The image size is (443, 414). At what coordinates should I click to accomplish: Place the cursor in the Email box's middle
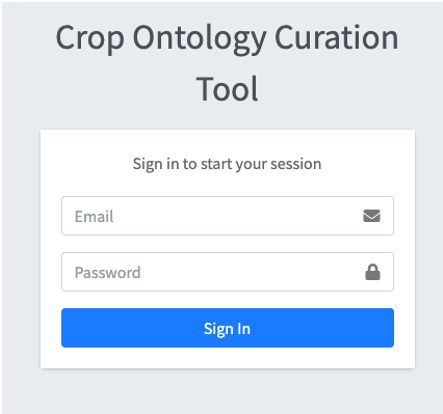coord(227,216)
